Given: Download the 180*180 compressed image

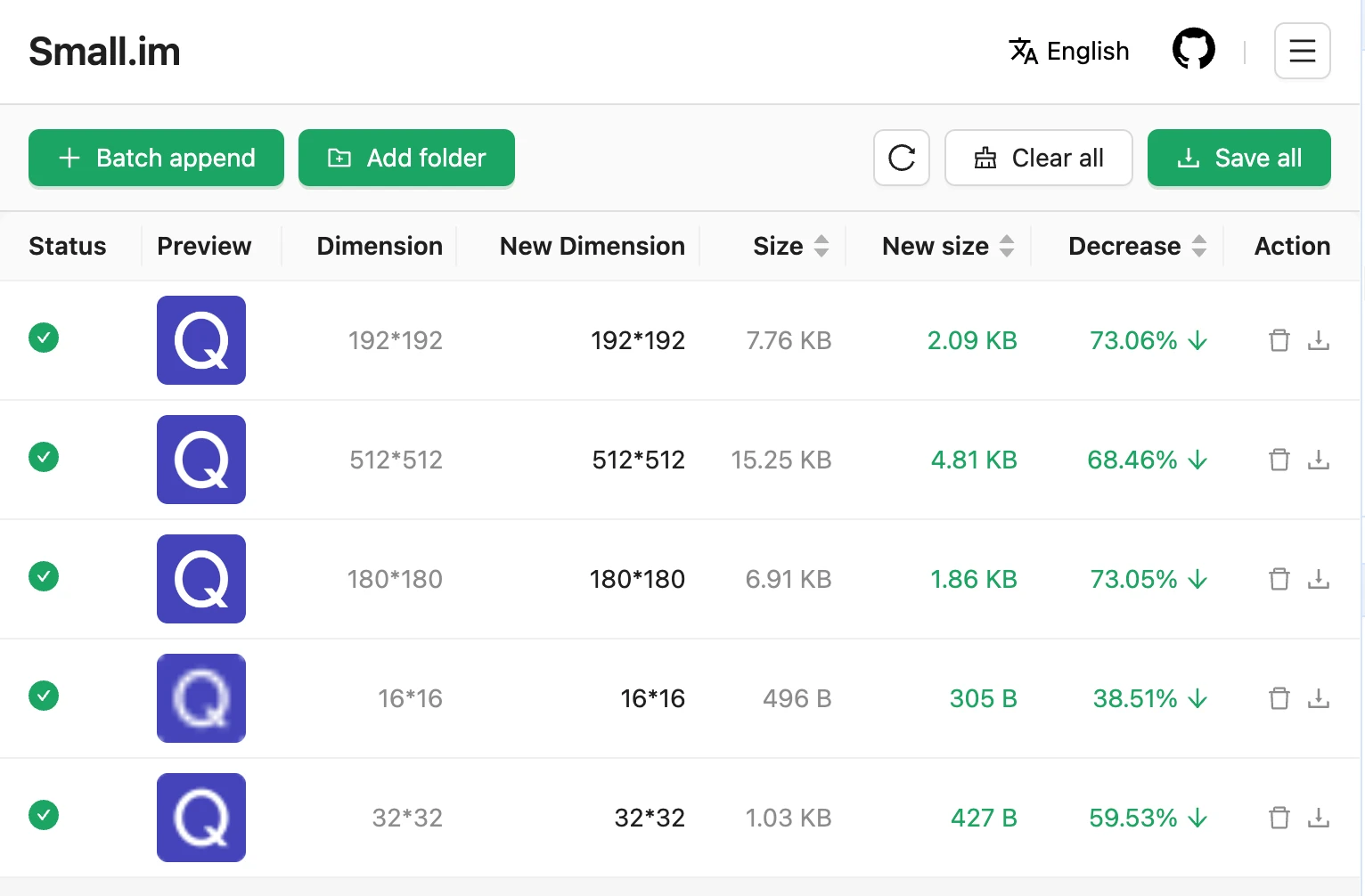Looking at the screenshot, I should [x=1318, y=579].
